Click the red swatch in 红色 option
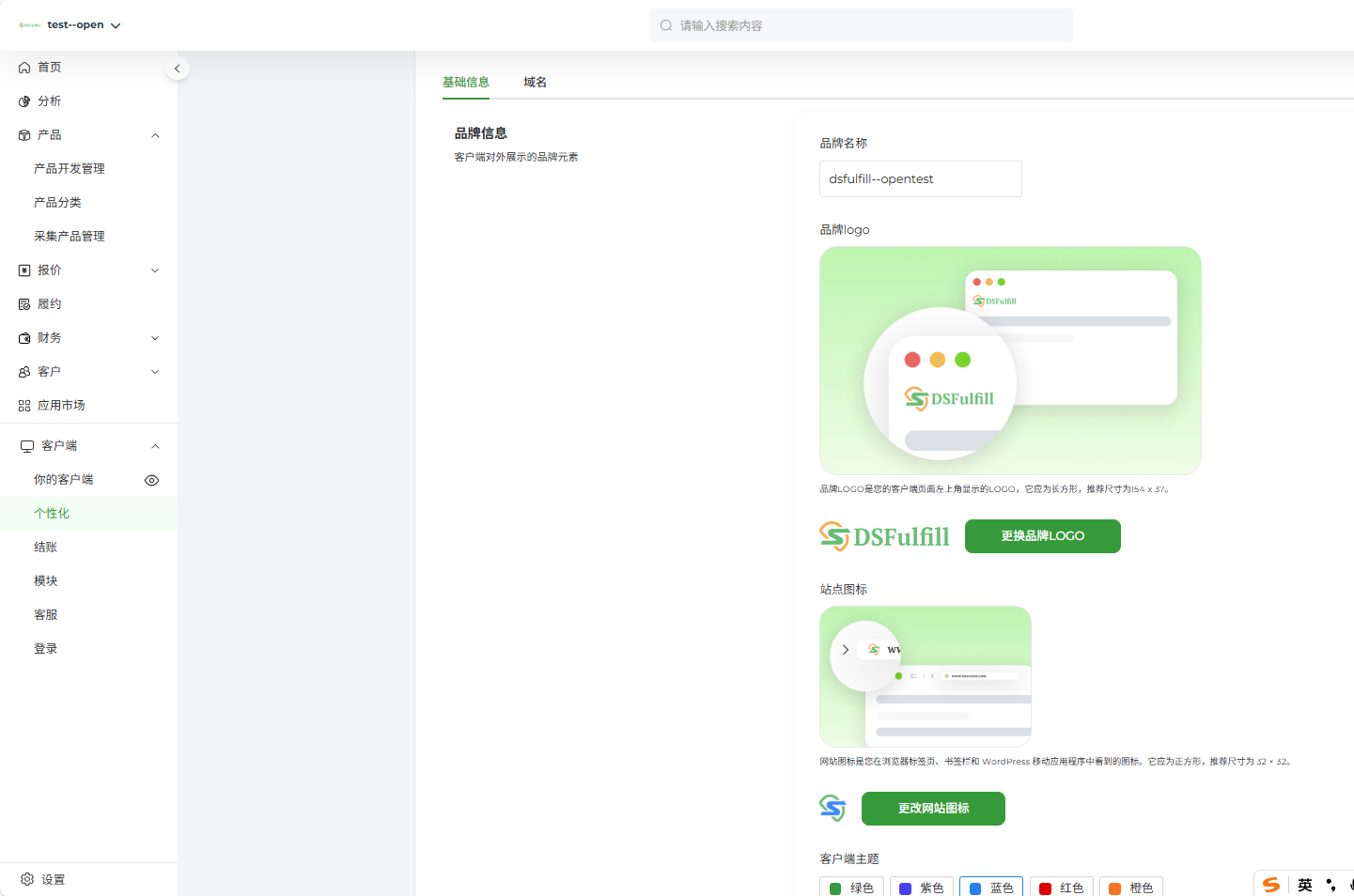Image resolution: width=1354 pixels, height=896 pixels. pyautogui.click(x=1045, y=888)
